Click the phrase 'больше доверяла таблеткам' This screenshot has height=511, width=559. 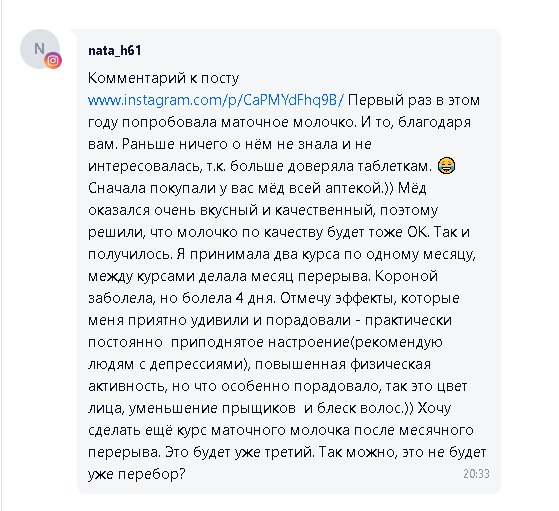(x=330, y=166)
